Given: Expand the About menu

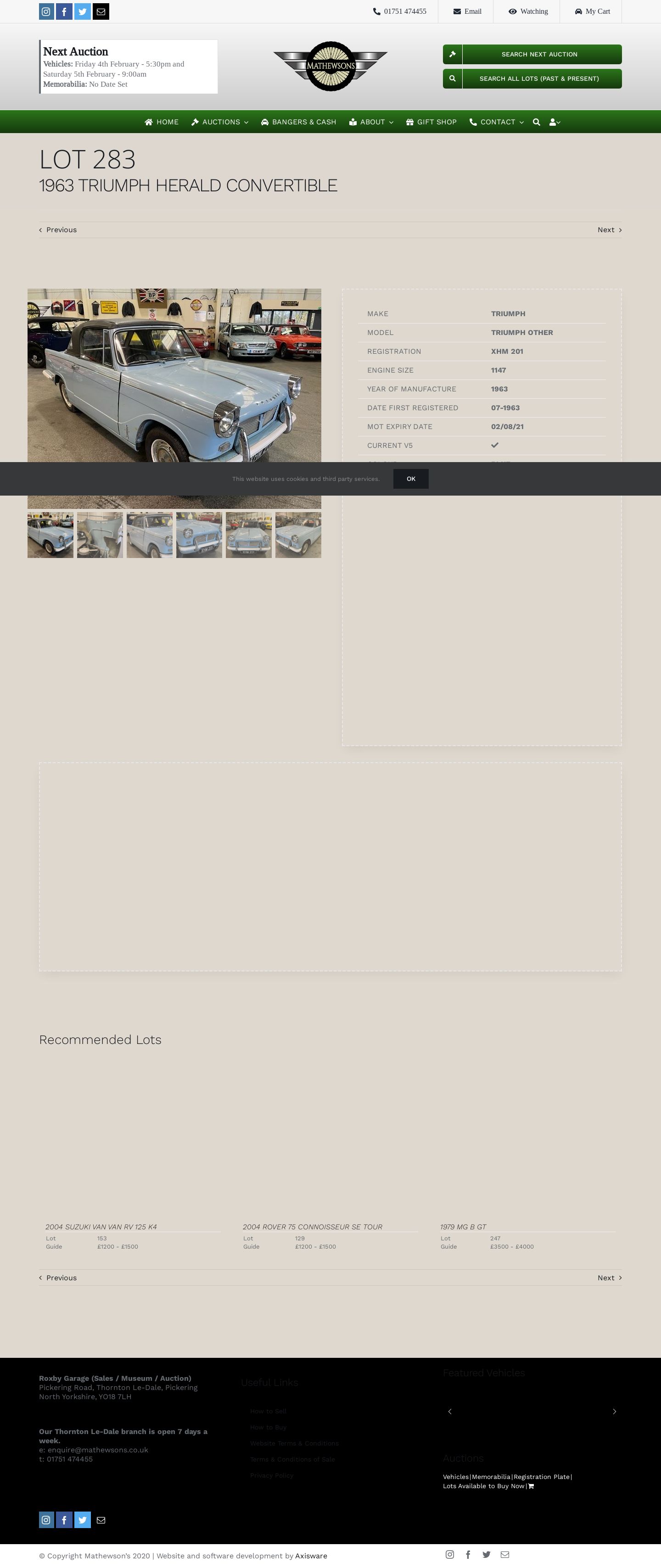Looking at the screenshot, I should (371, 122).
